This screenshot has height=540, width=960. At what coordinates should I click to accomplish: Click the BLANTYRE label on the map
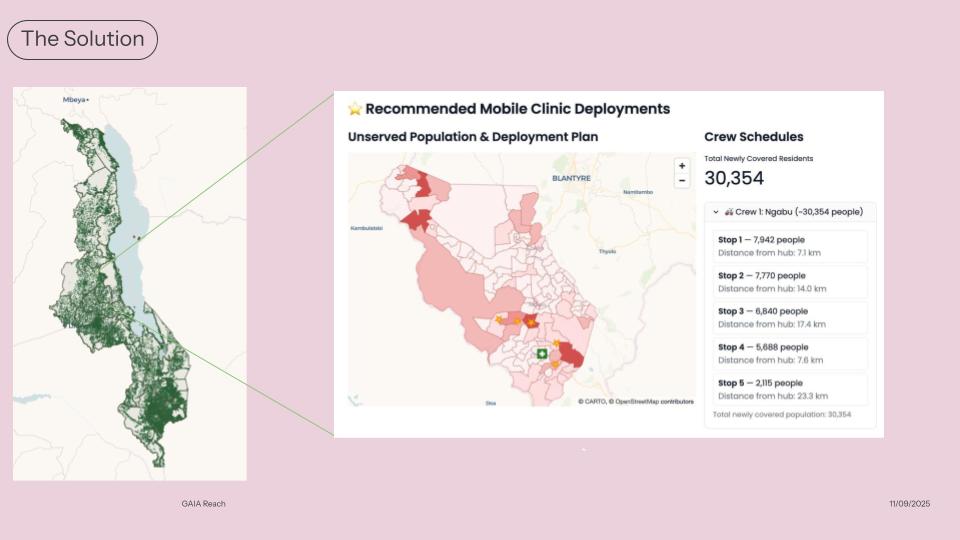coord(571,178)
